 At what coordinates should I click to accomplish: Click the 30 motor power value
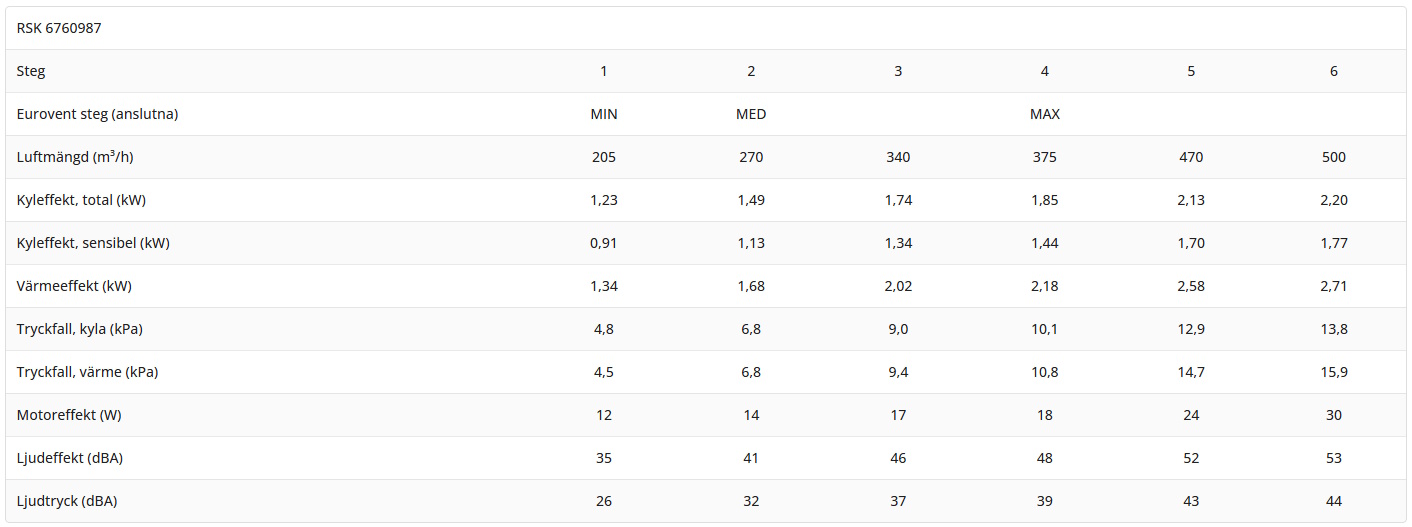pyautogui.click(x=1333, y=415)
